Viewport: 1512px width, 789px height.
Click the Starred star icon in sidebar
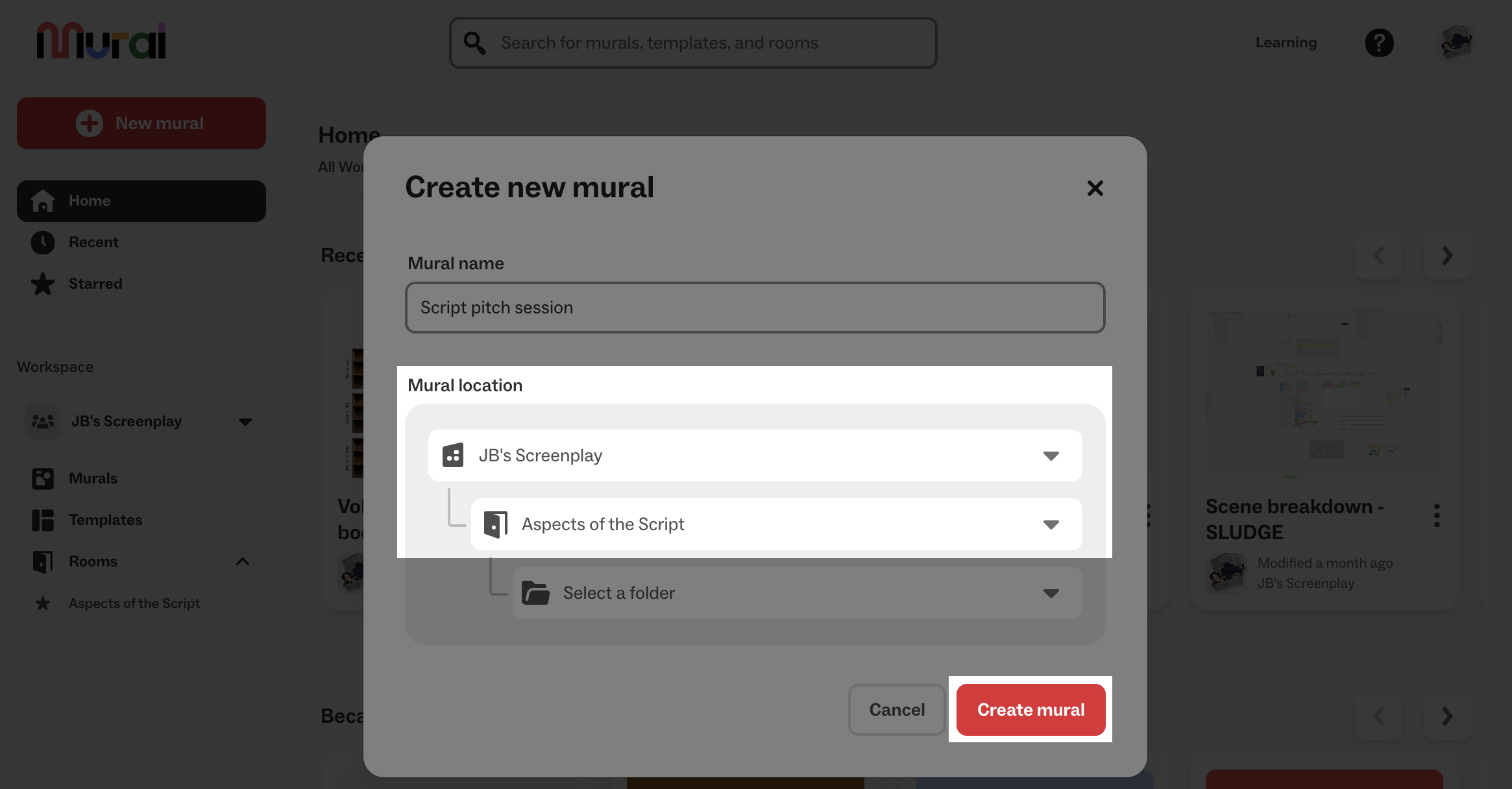tap(43, 284)
